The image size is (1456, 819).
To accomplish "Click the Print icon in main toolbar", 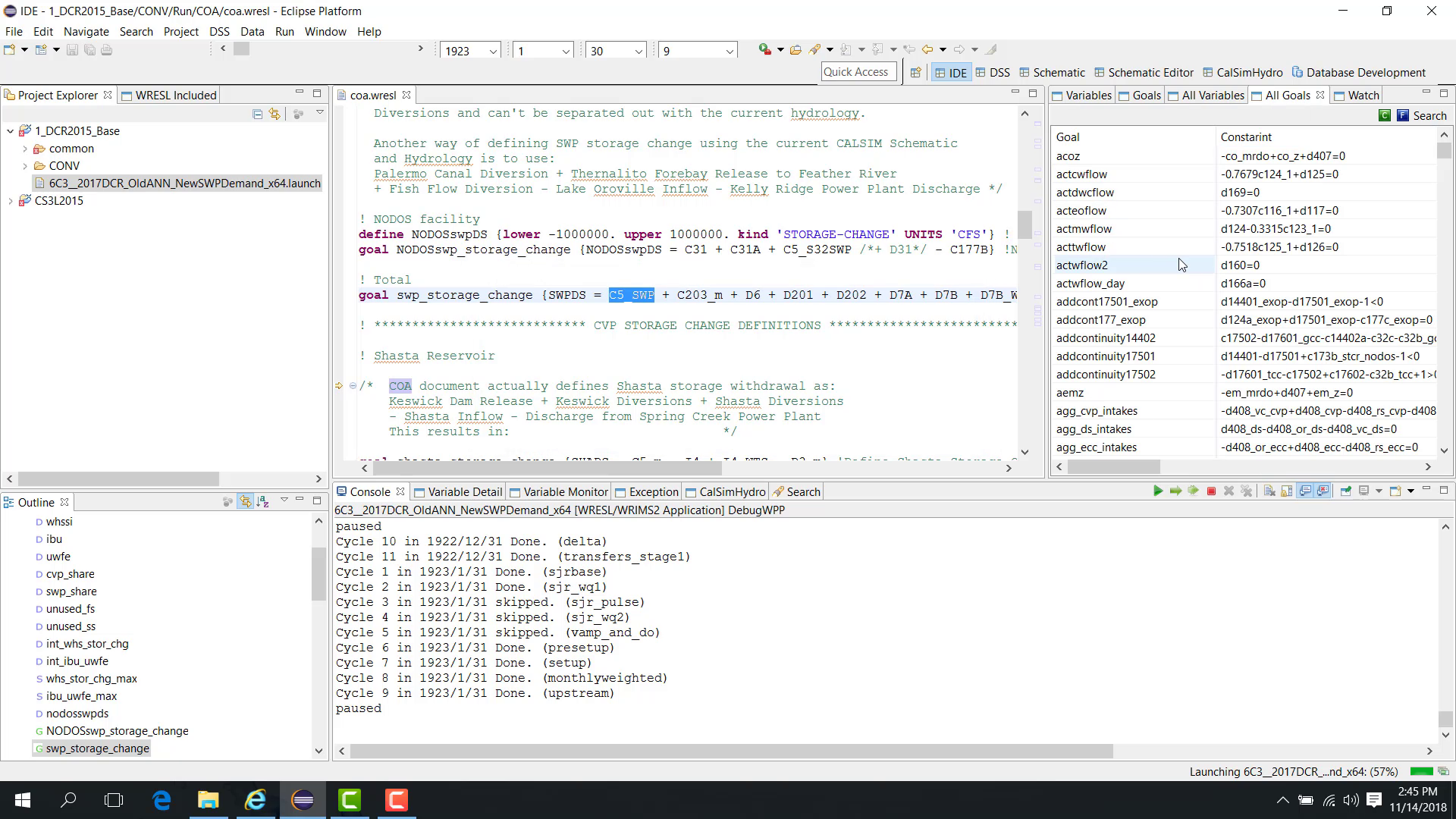I will coord(107,50).
